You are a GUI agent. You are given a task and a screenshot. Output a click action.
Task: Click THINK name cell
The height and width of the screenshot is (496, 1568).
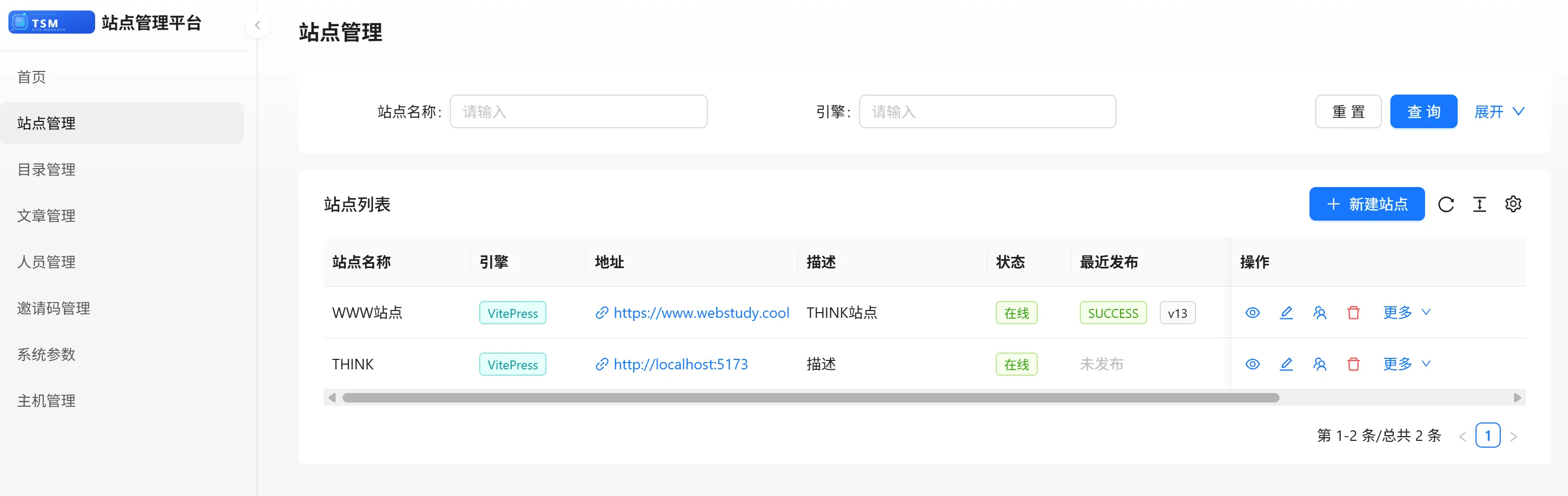pyautogui.click(x=353, y=364)
